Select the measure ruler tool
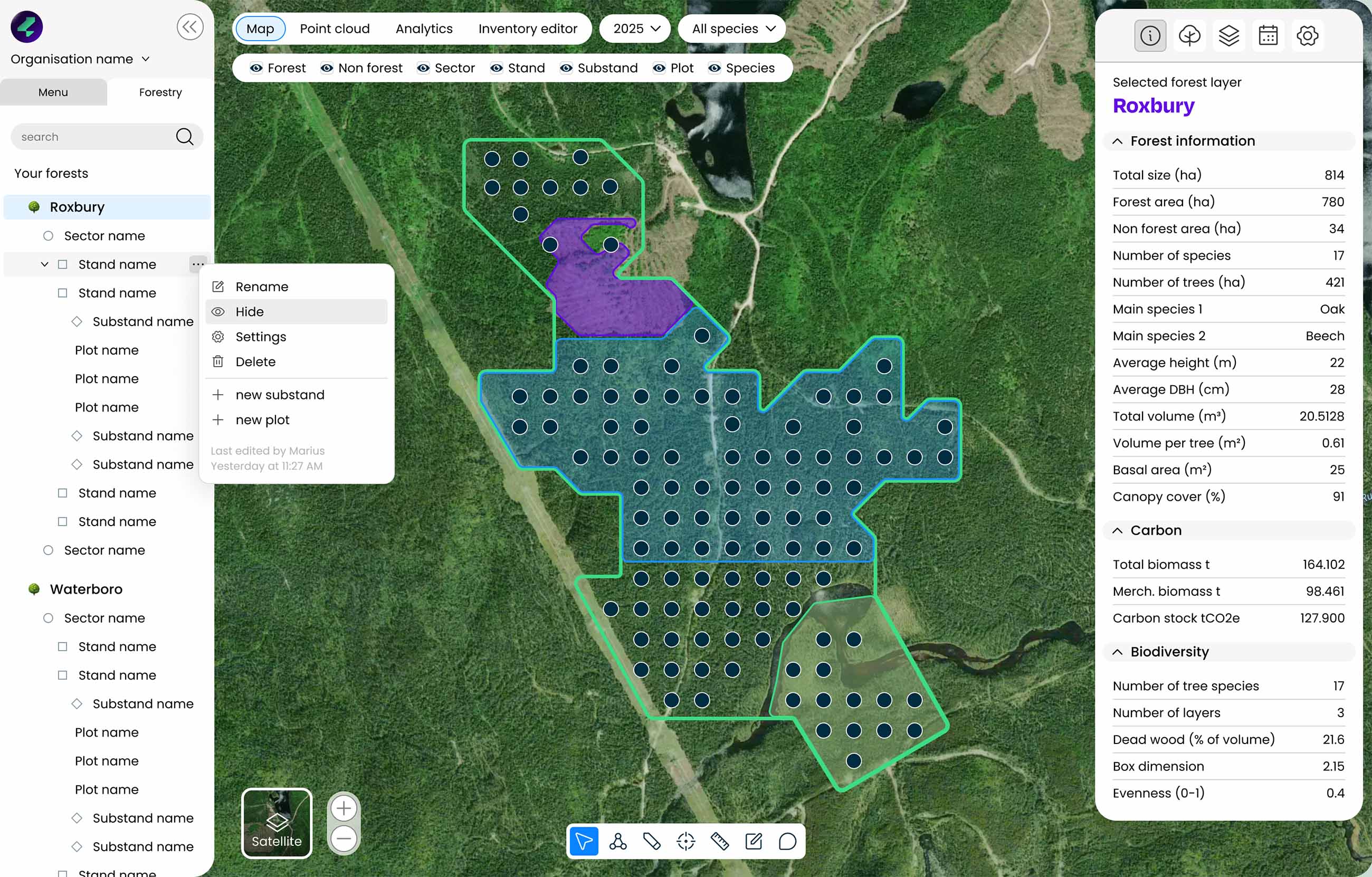This screenshot has width=1372, height=877. (720, 841)
